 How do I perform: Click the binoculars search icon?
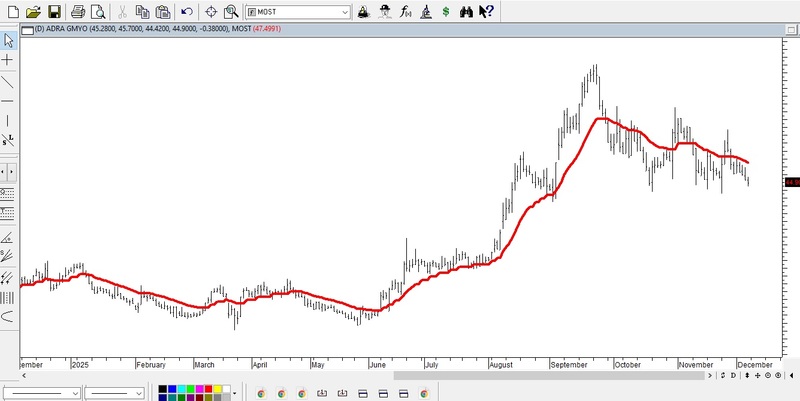[x=466, y=12]
